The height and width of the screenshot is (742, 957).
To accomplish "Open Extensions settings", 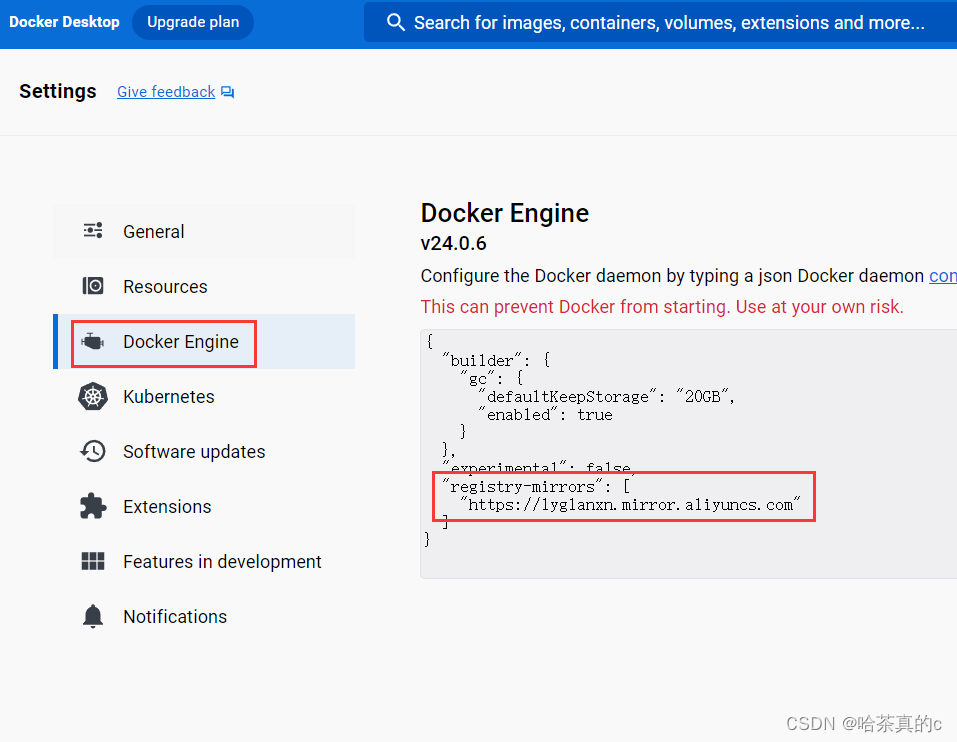I will point(204,506).
